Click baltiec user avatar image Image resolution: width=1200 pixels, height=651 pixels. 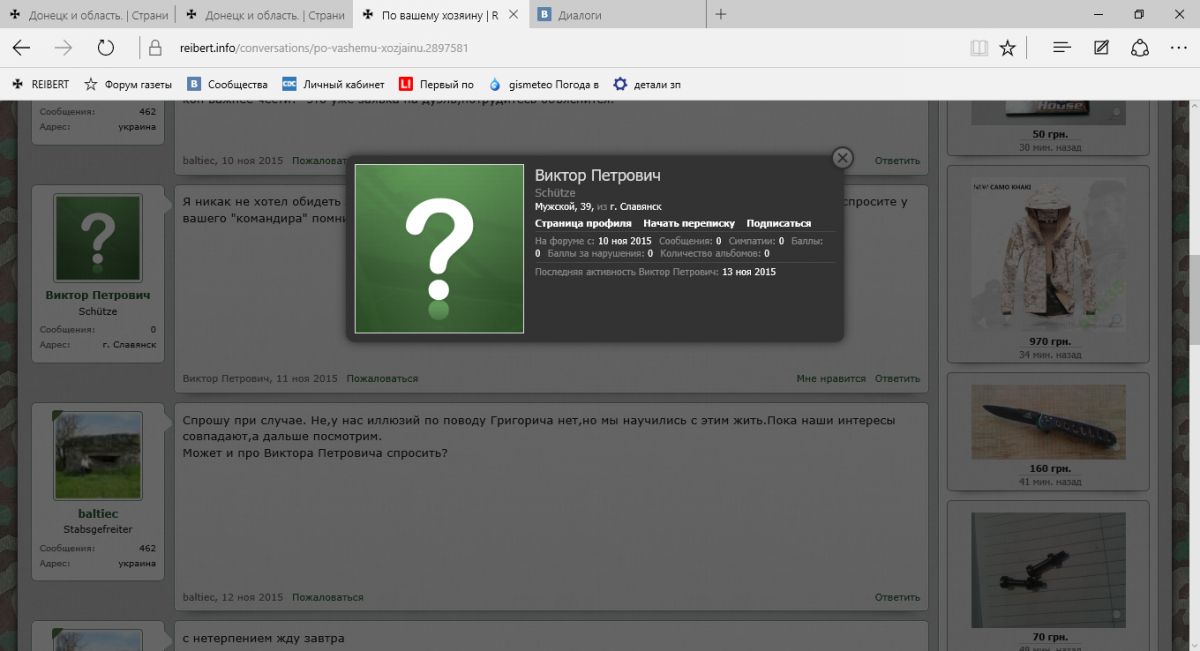[97, 456]
